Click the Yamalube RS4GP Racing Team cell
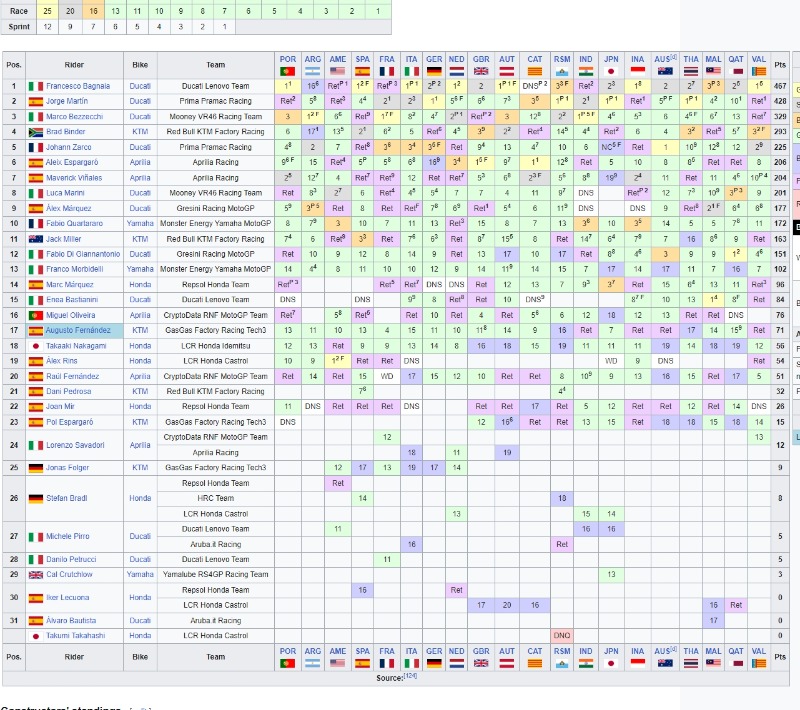The image size is (800, 710). pos(215,575)
